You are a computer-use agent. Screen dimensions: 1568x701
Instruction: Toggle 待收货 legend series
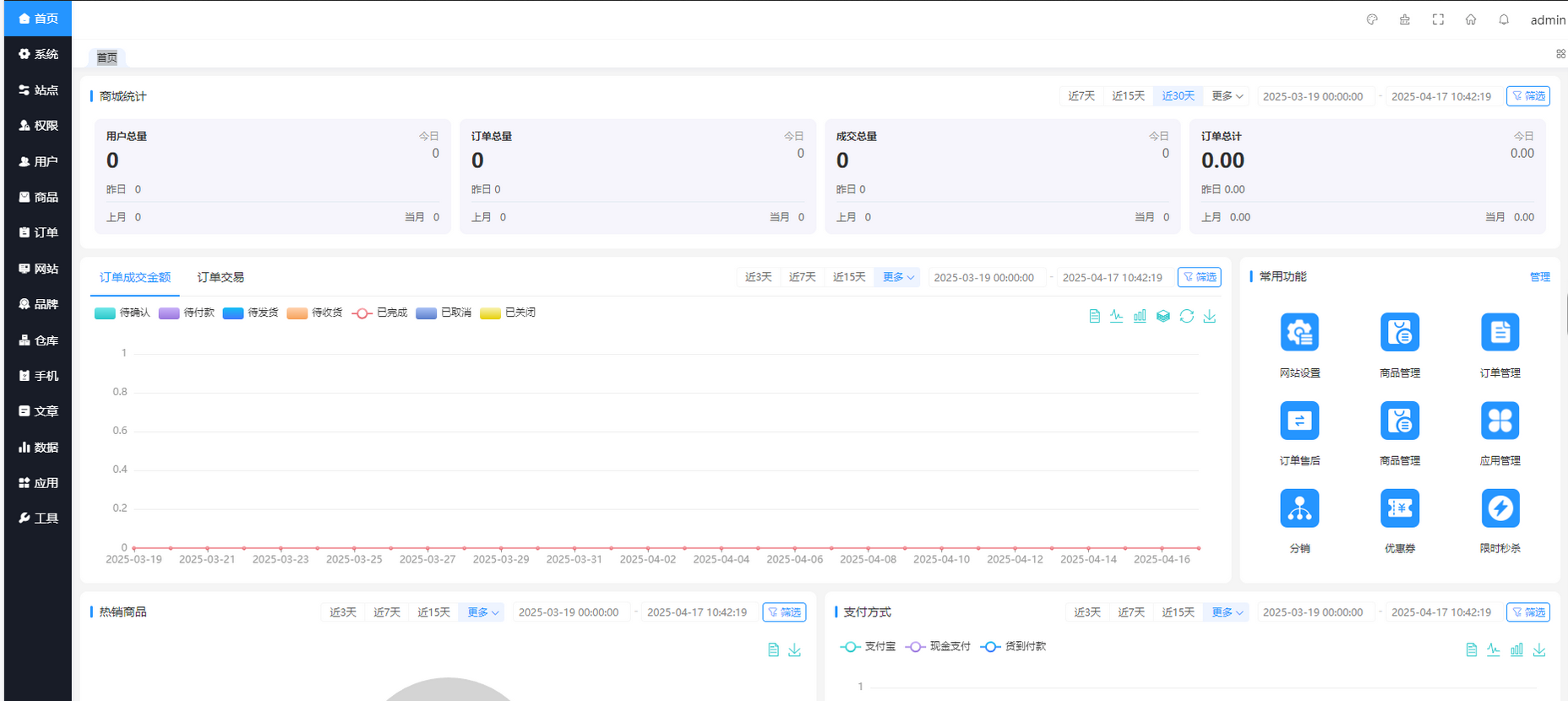(x=315, y=312)
